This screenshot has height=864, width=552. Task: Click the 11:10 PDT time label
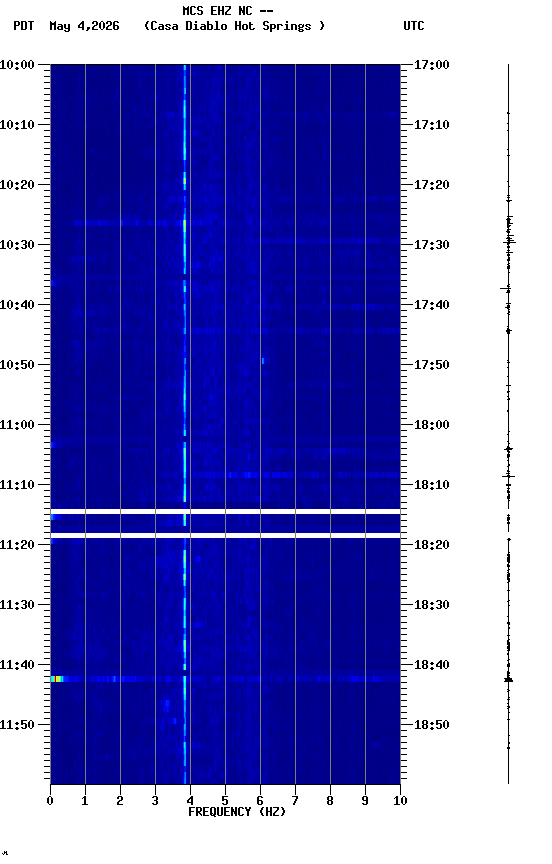[x=17, y=485]
